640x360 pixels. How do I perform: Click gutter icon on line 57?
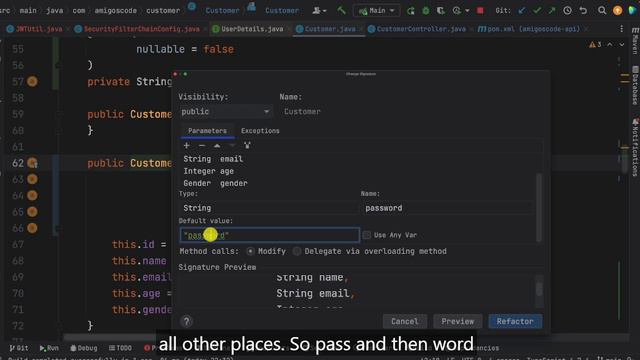click(x=32, y=81)
